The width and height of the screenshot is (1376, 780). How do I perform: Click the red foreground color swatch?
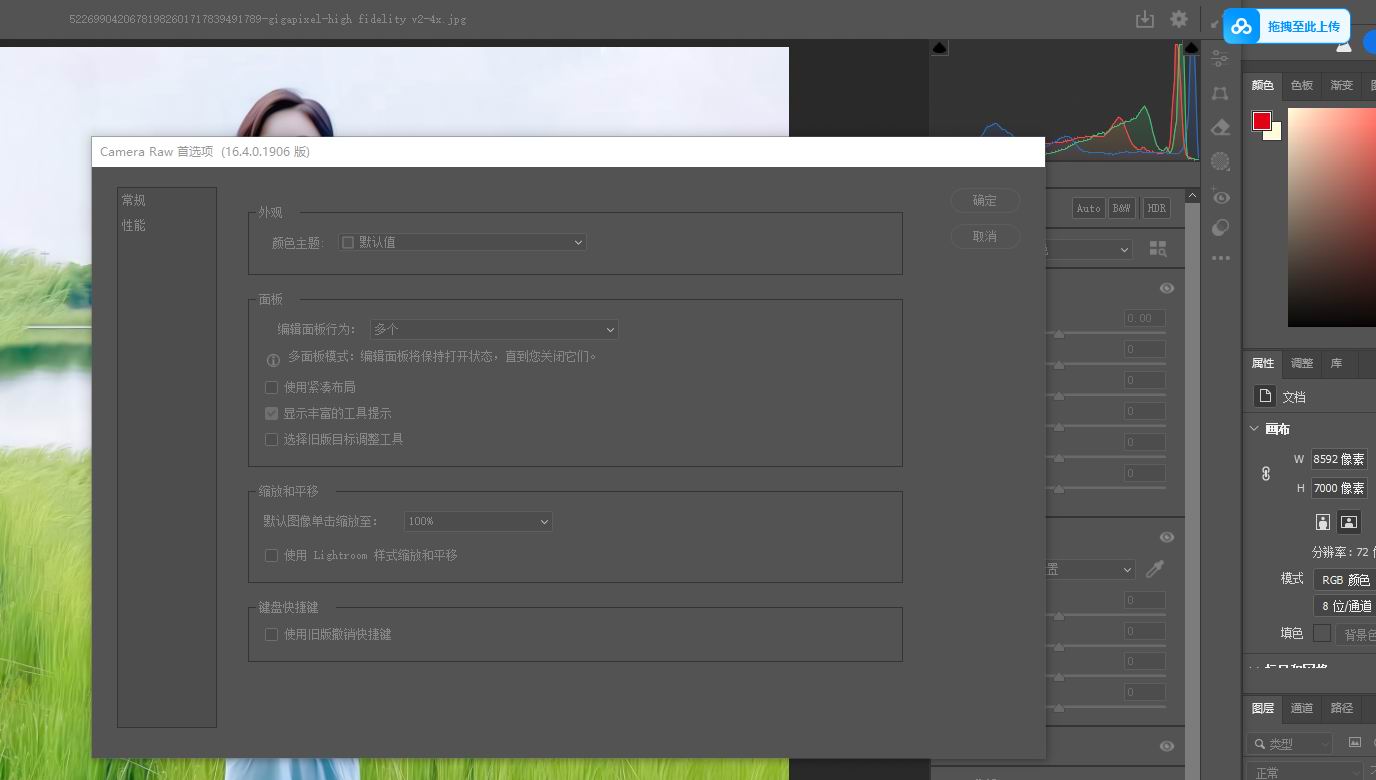1262,121
